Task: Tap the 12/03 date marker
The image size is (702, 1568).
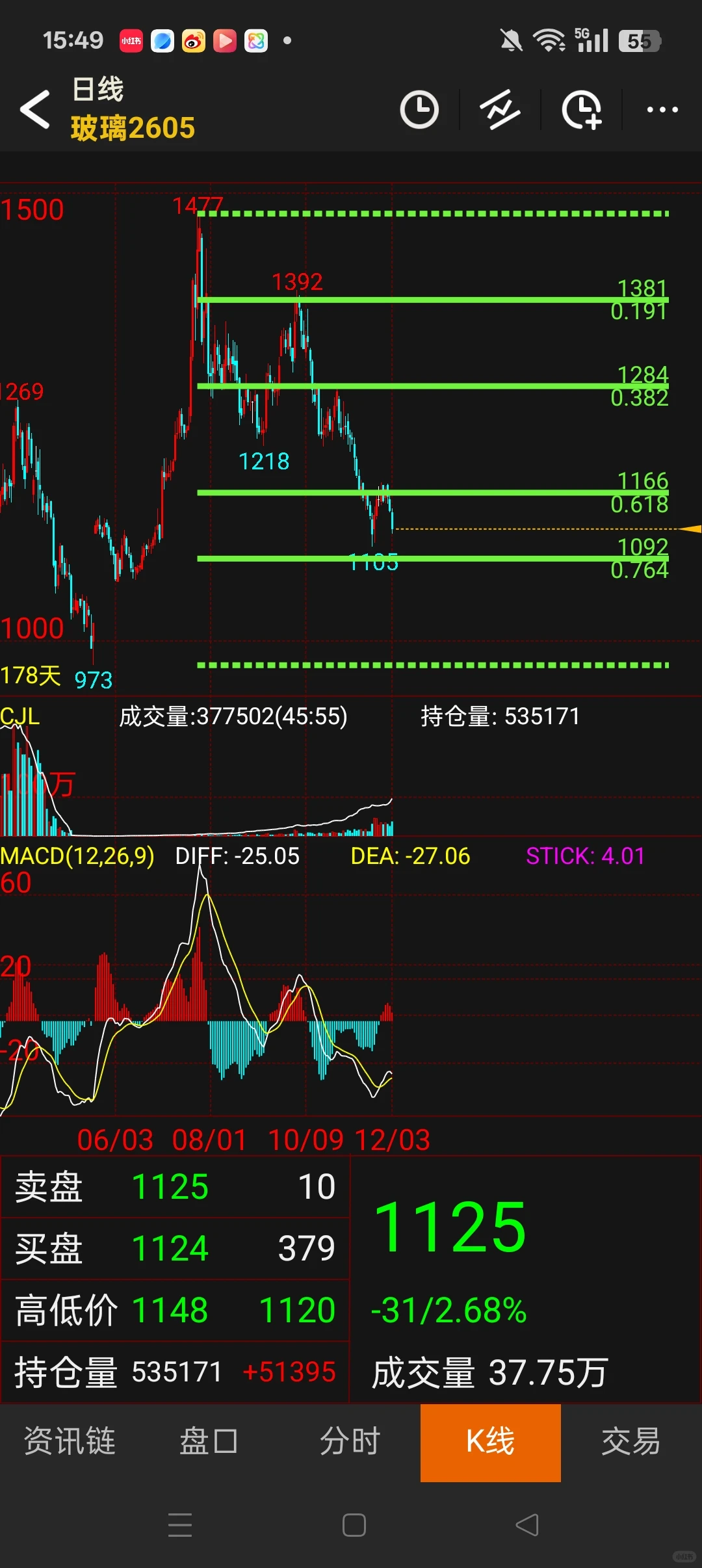Action: pos(393,1140)
